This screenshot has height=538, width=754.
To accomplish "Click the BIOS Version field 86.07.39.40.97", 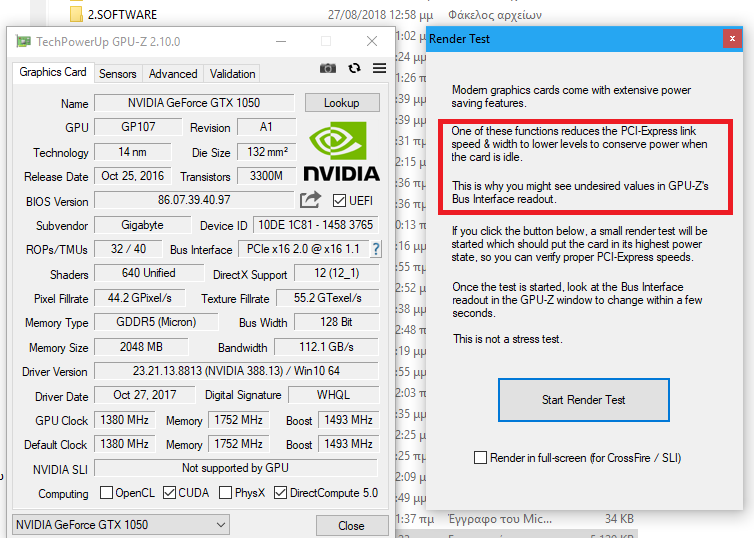I will pos(194,200).
